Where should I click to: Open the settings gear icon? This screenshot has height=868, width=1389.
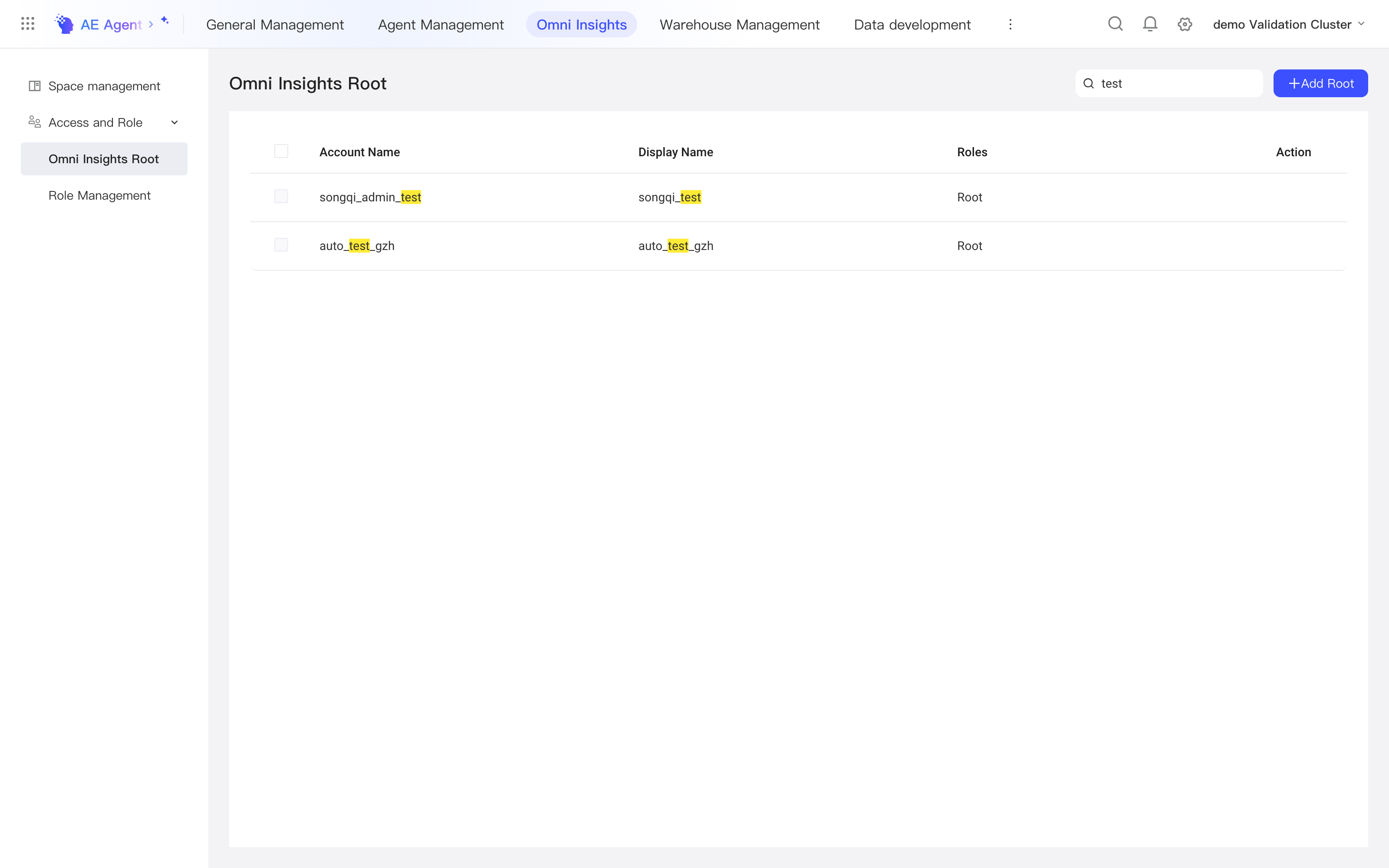pos(1185,24)
